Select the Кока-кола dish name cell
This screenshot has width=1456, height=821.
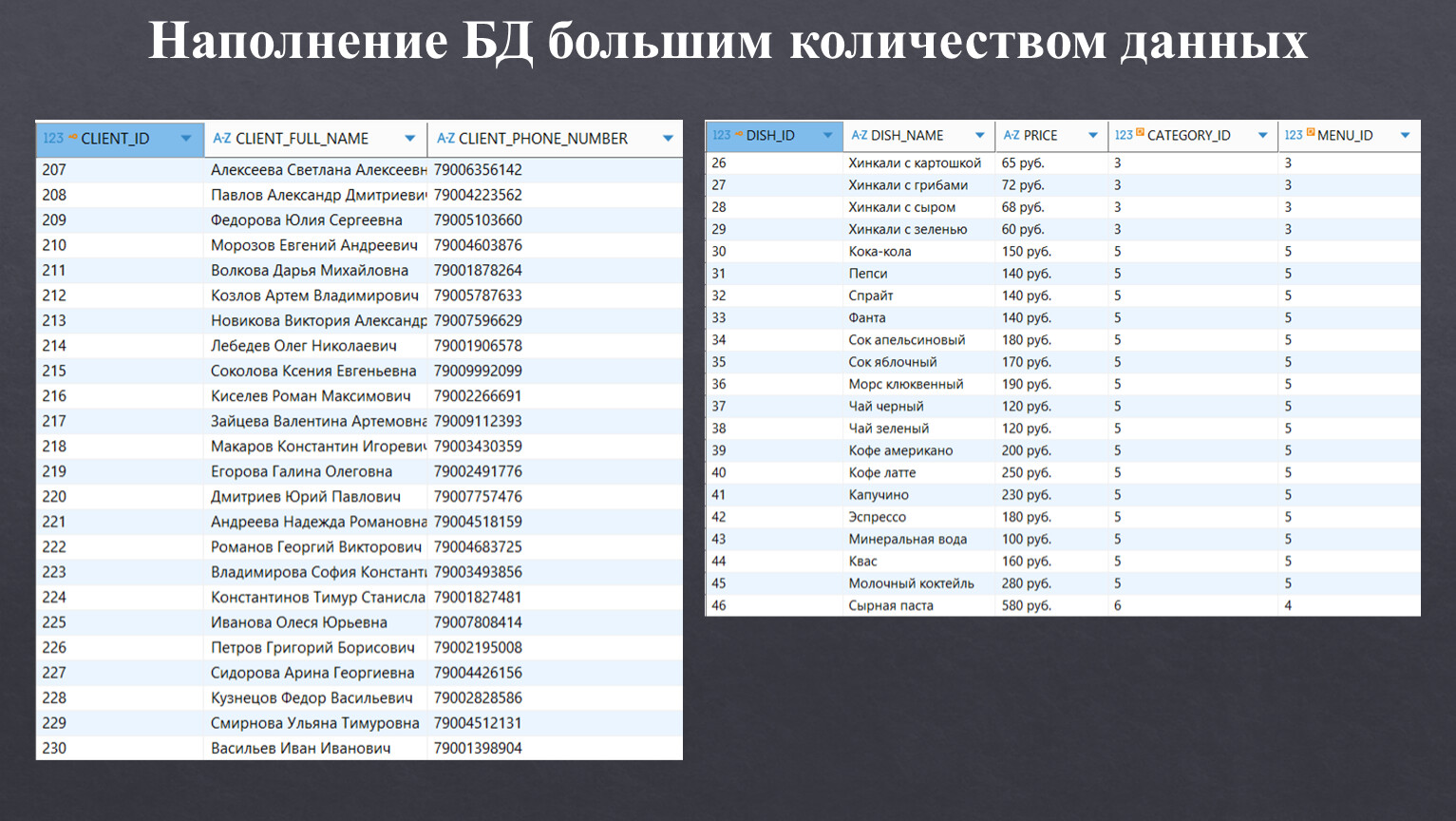879,252
